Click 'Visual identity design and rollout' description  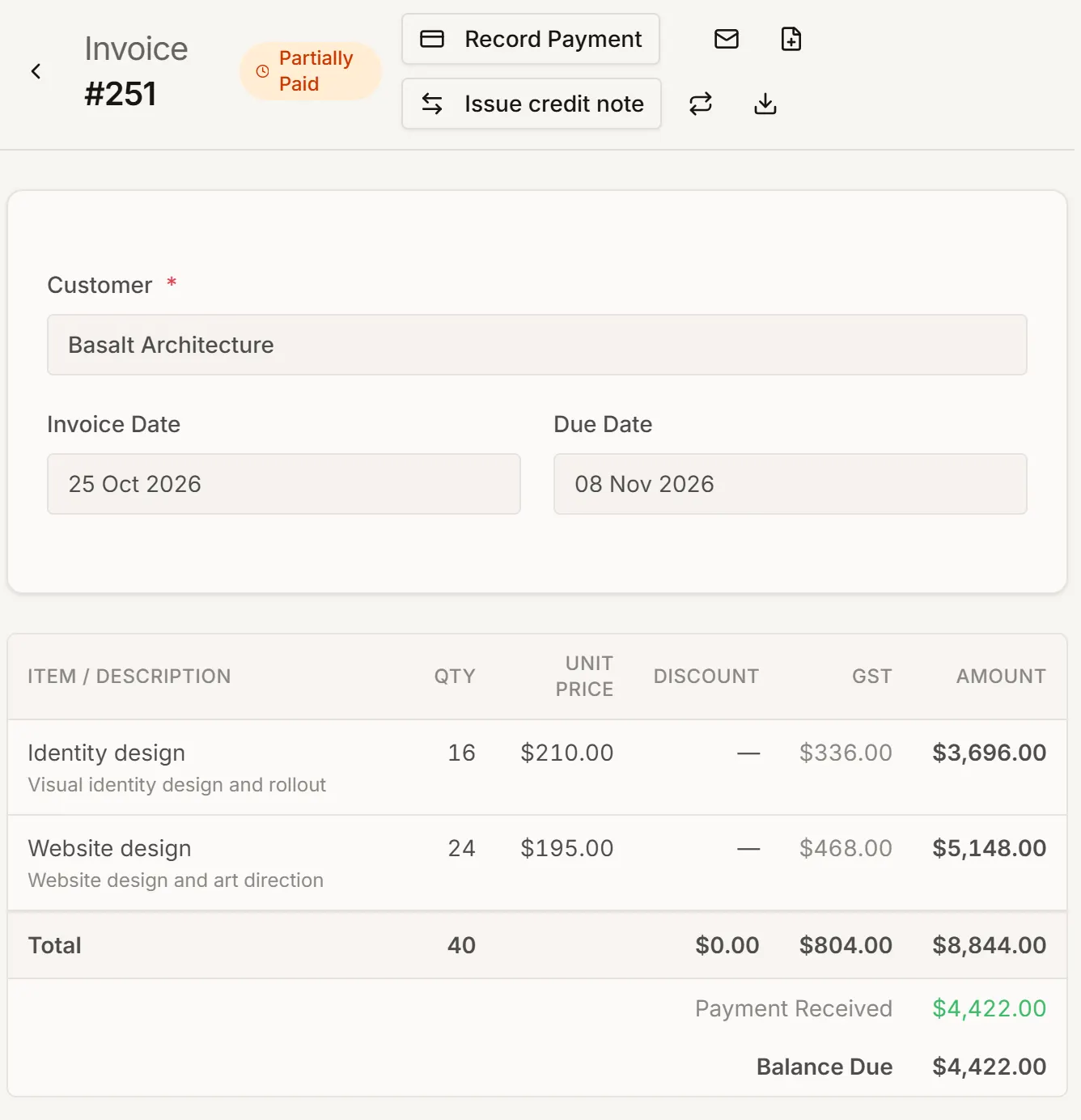pos(177,785)
